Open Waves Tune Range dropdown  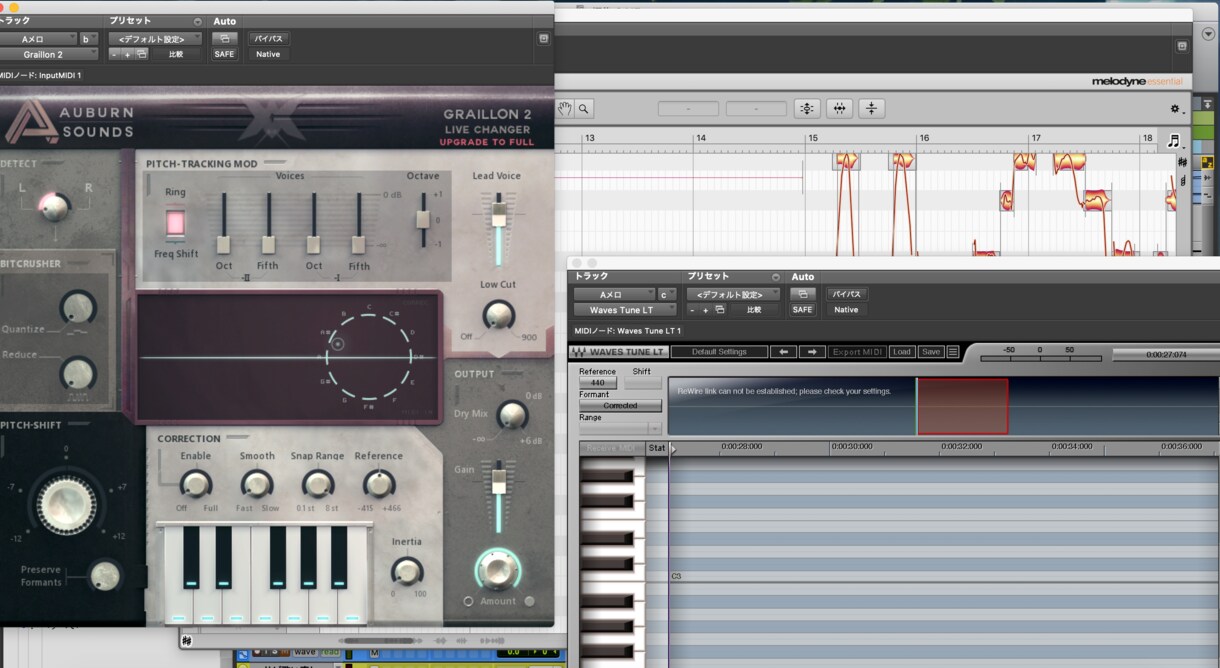tap(620, 427)
